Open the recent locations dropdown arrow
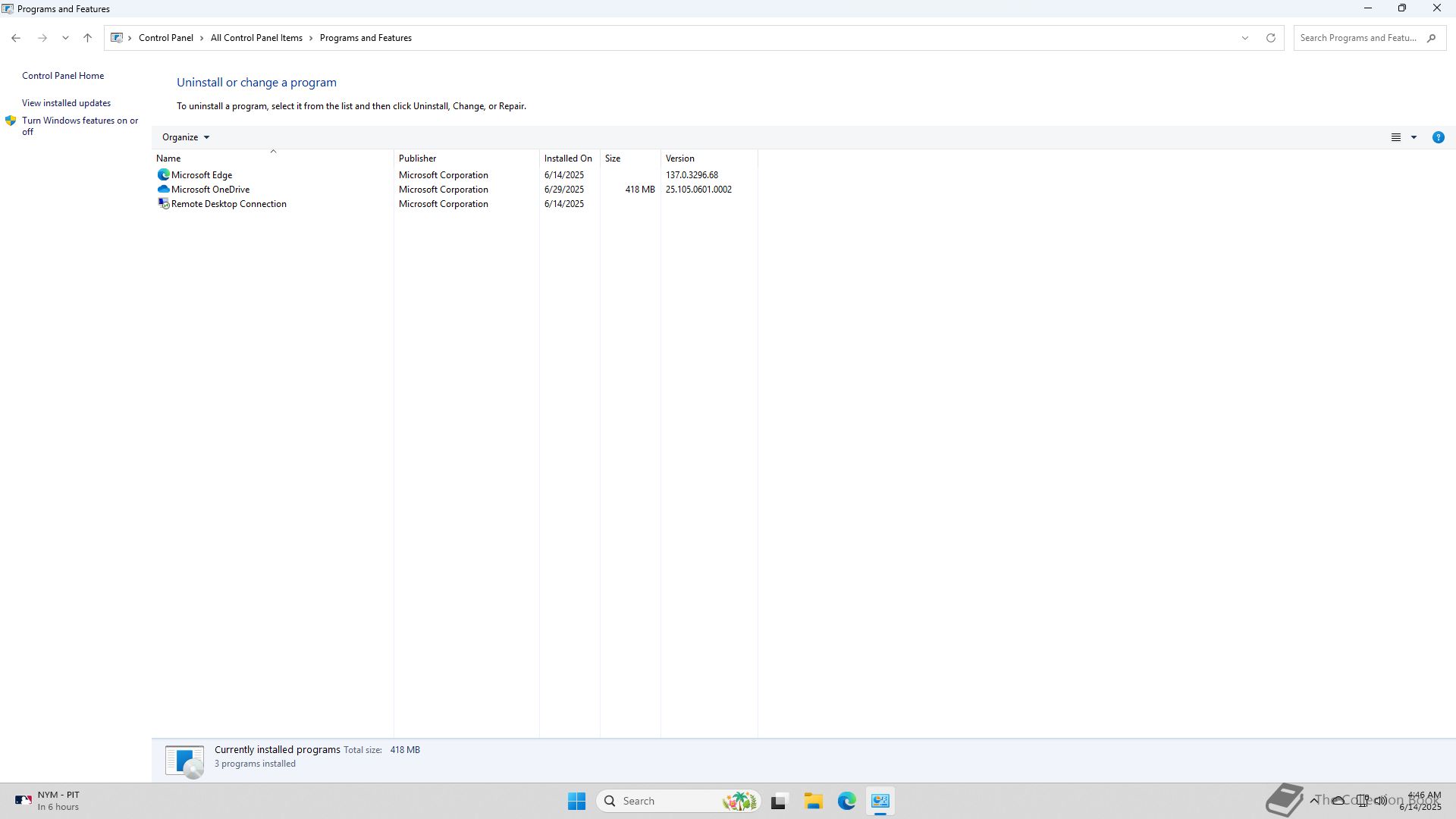The image size is (1456, 819). 65,38
